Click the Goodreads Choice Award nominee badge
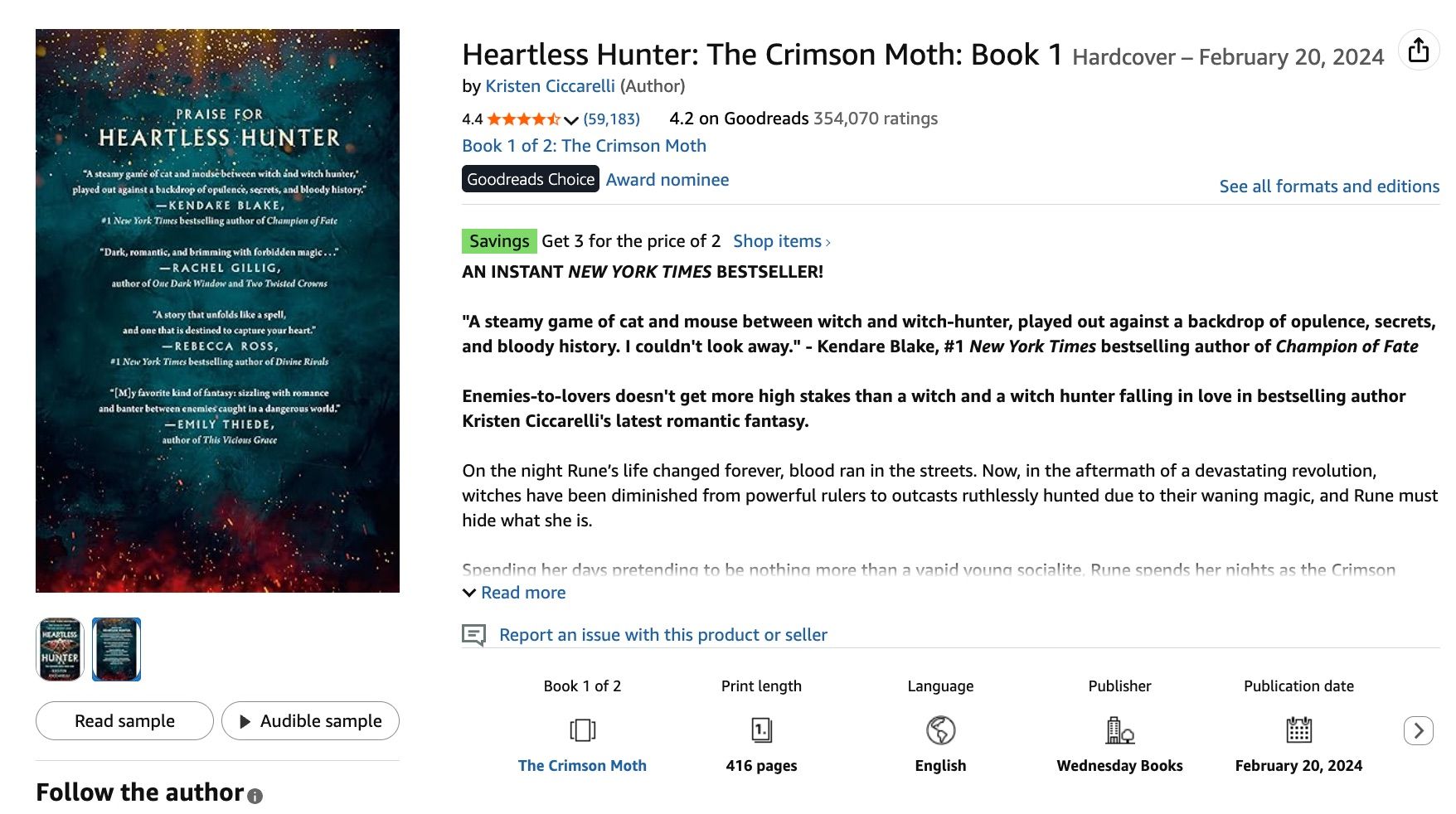The width and height of the screenshot is (1456, 814). [531, 178]
